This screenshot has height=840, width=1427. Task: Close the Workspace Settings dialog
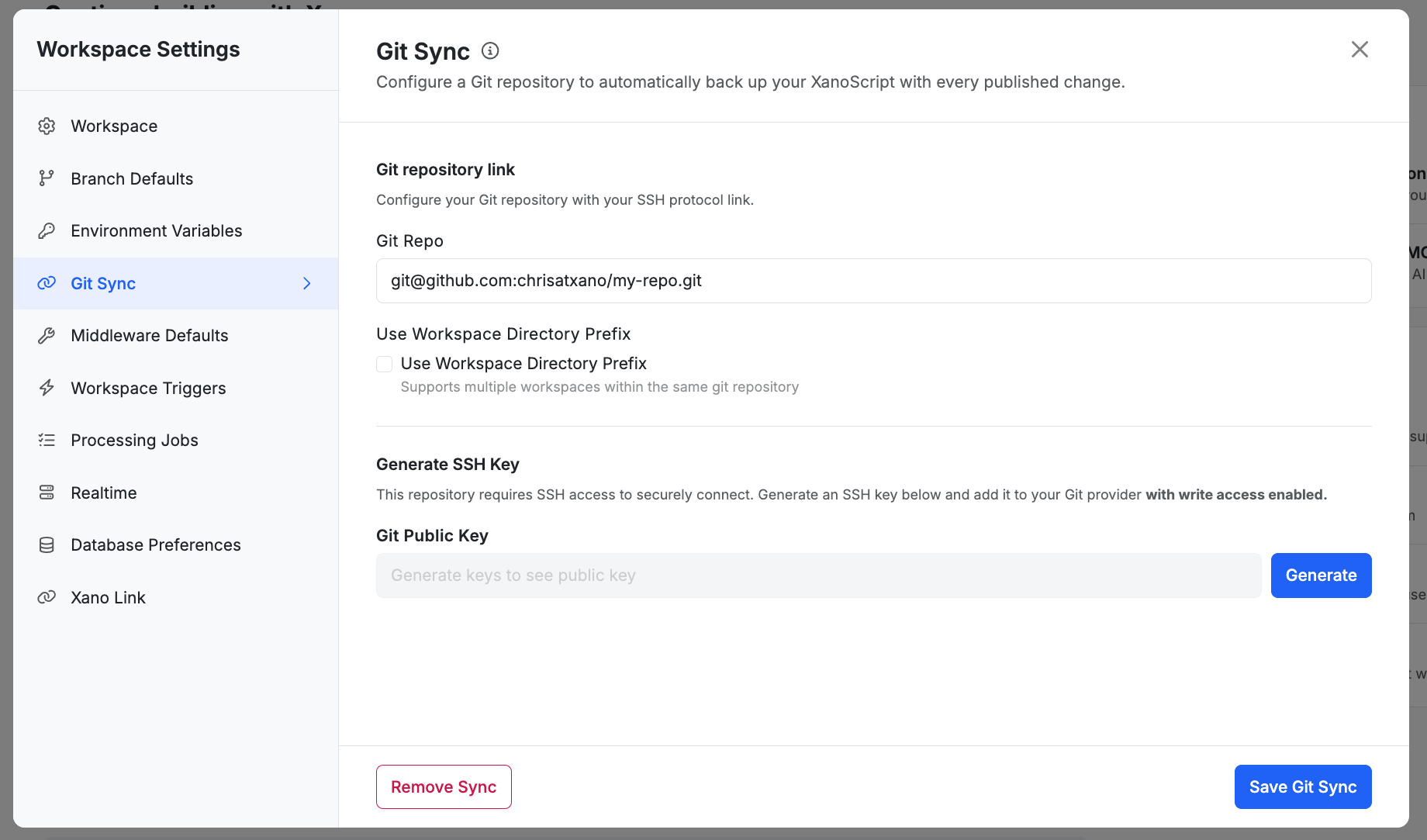click(x=1360, y=49)
